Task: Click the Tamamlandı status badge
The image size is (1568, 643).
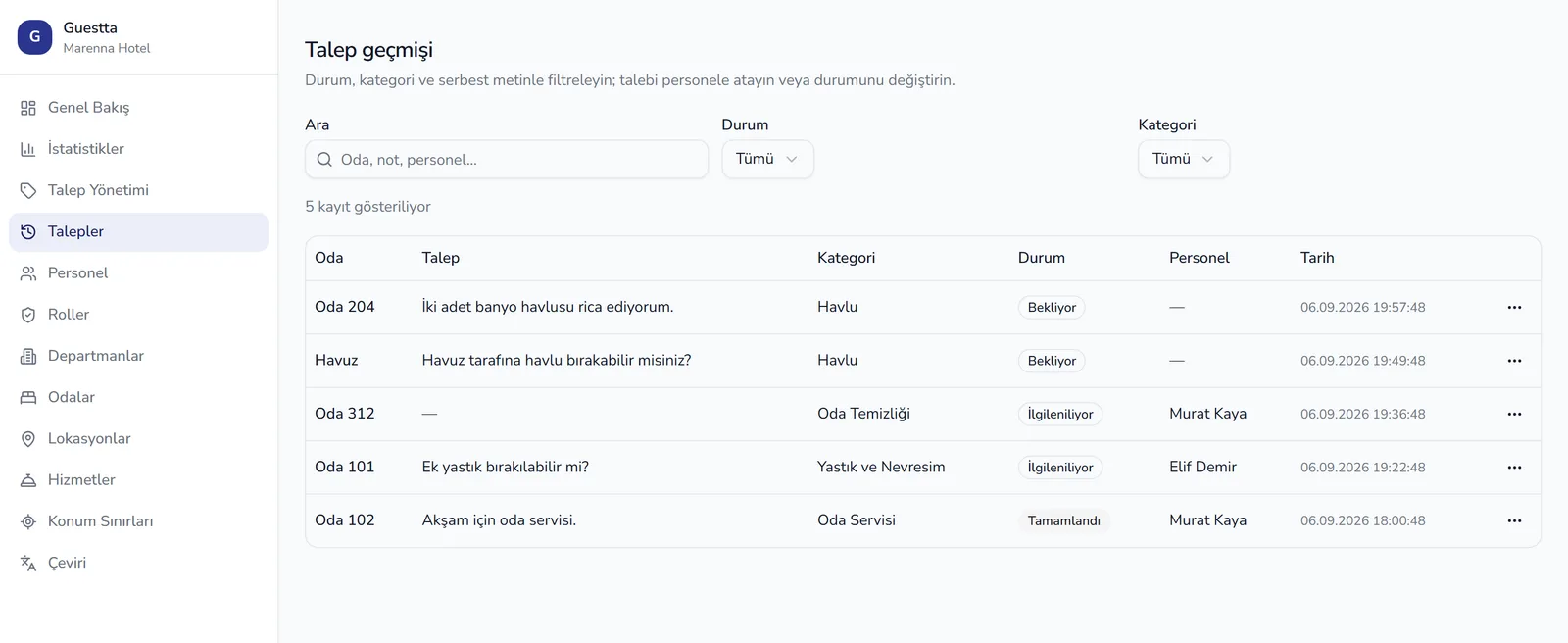Action: click(1063, 520)
